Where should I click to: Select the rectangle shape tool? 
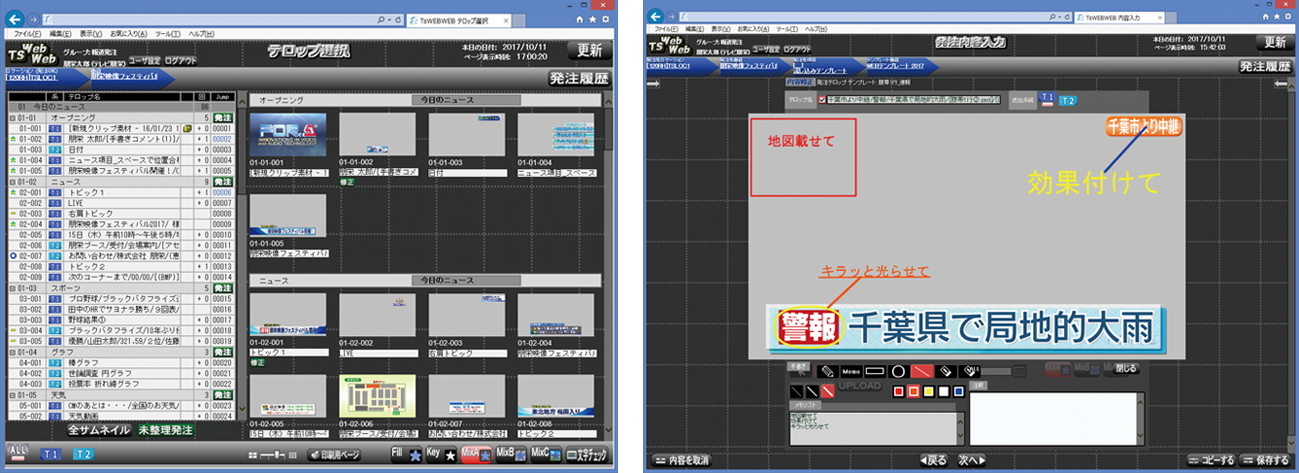coord(875,370)
